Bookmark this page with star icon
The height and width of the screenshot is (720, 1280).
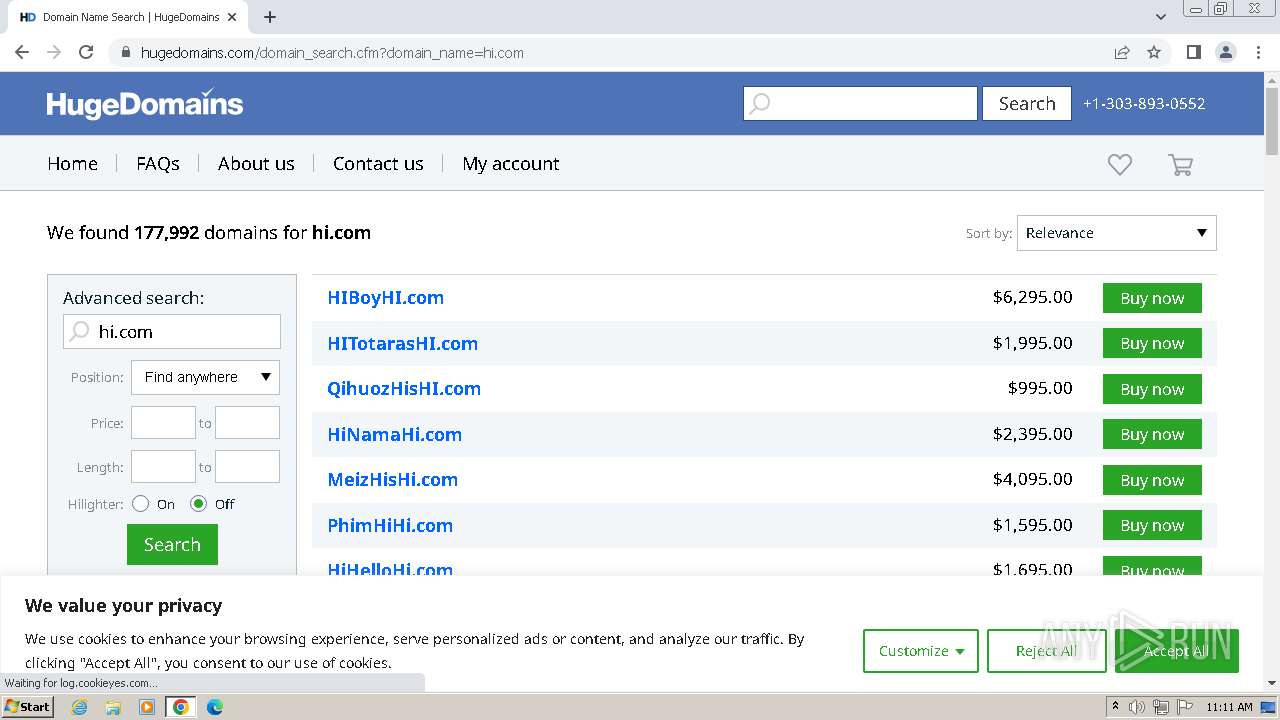(x=1154, y=52)
